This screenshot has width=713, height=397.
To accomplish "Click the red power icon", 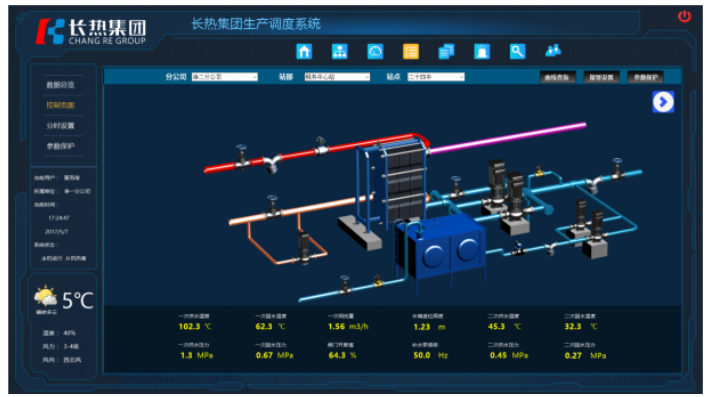I will click(x=684, y=17).
